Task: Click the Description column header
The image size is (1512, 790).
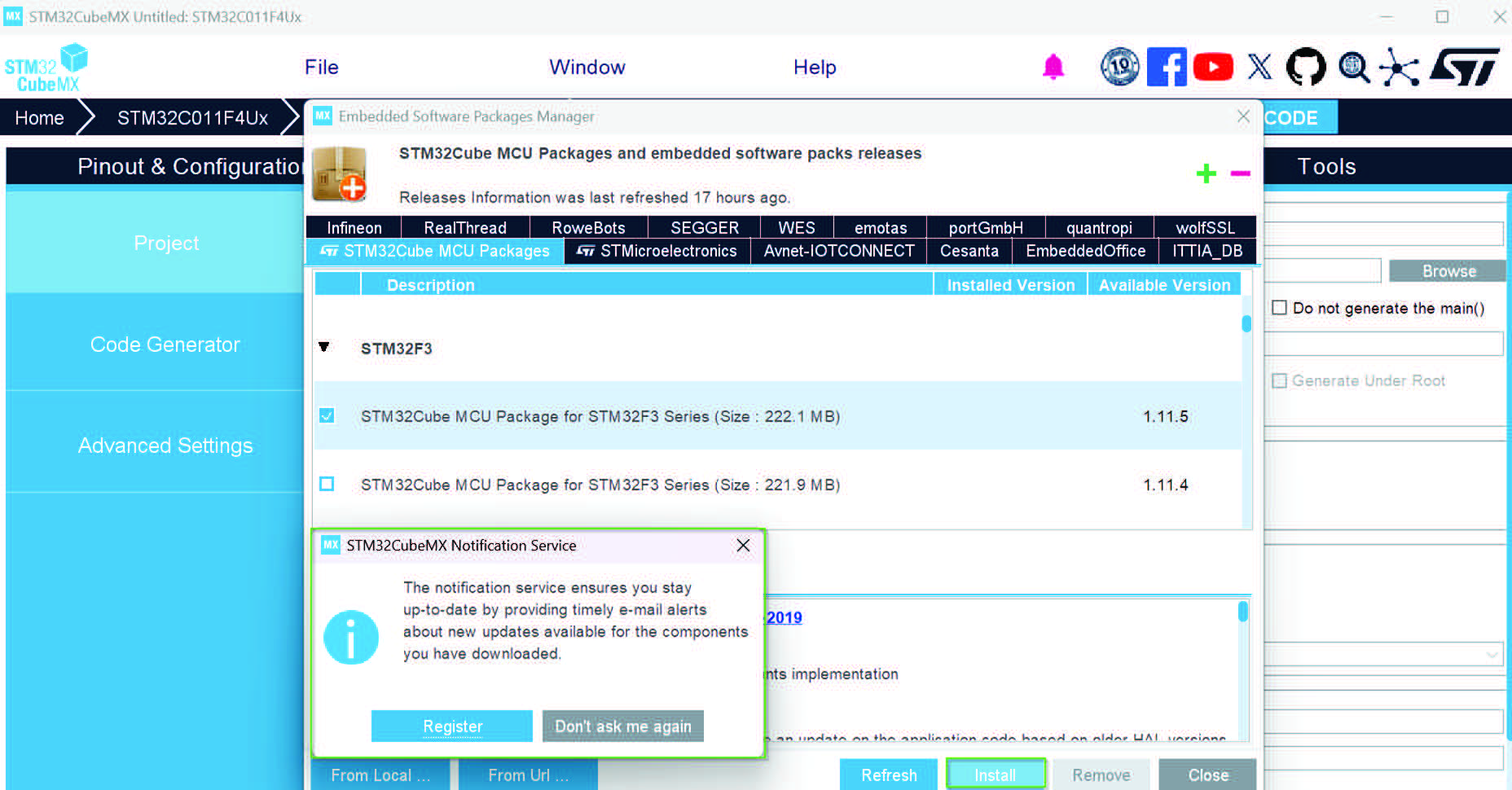Action: (647, 285)
